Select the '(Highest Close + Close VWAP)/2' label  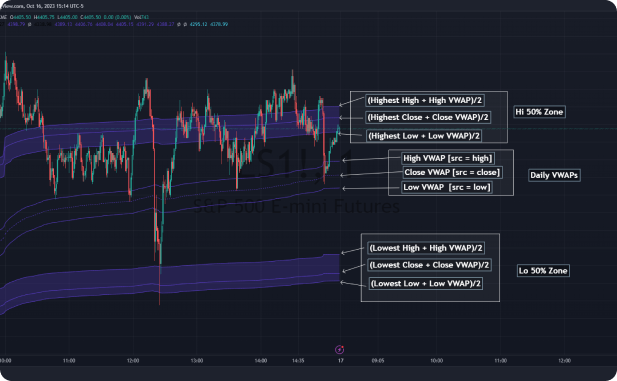click(428, 117)
